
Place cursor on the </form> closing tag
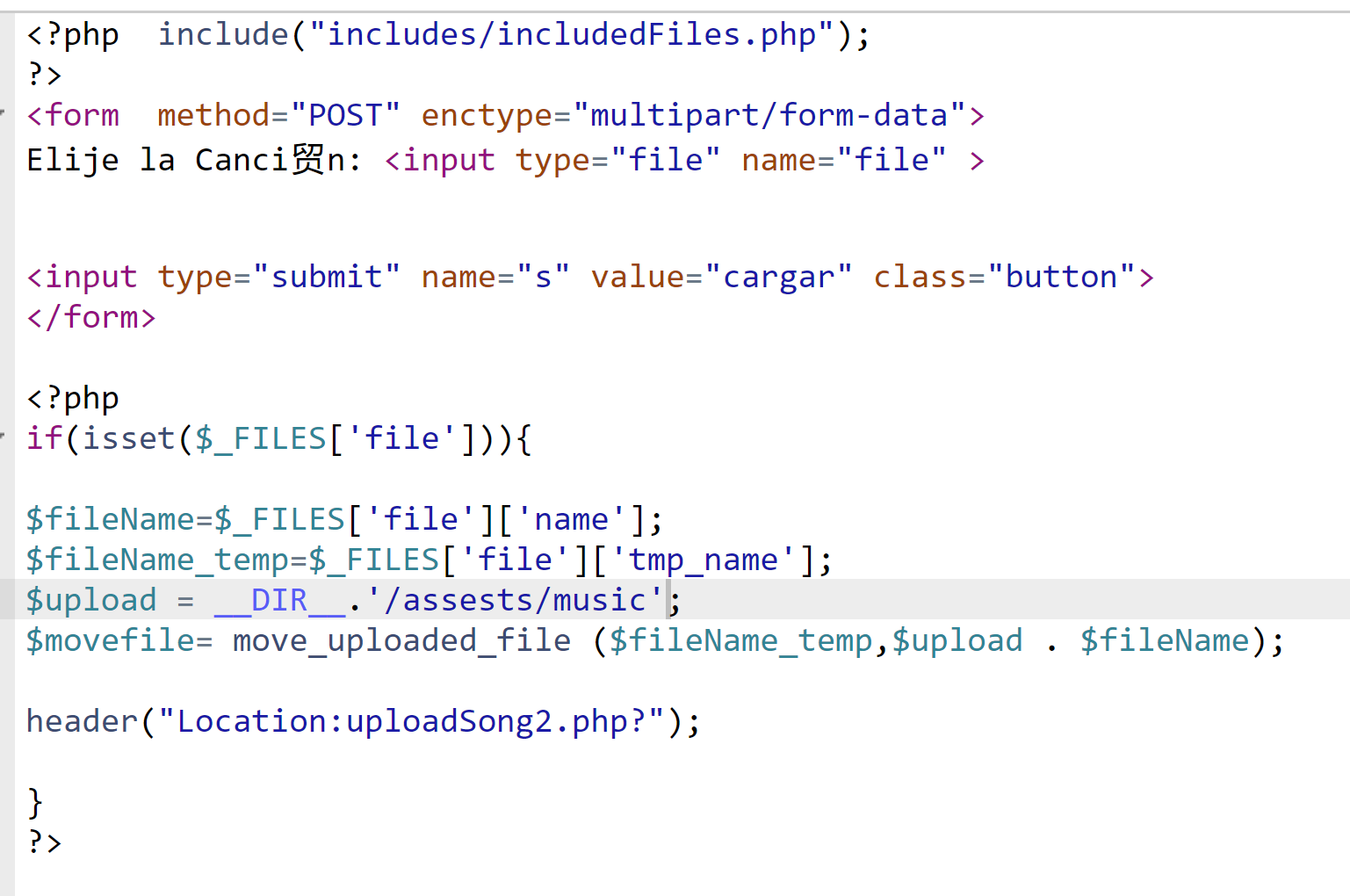(91, 317)
